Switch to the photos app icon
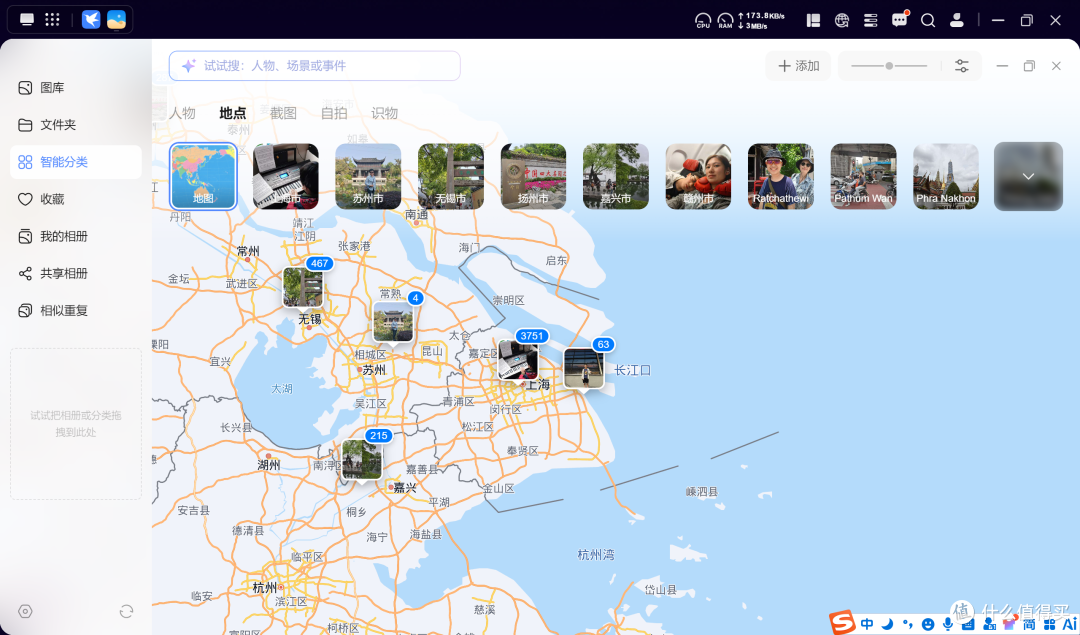Viewport: 1080px width, 635px height. (116, 19)
